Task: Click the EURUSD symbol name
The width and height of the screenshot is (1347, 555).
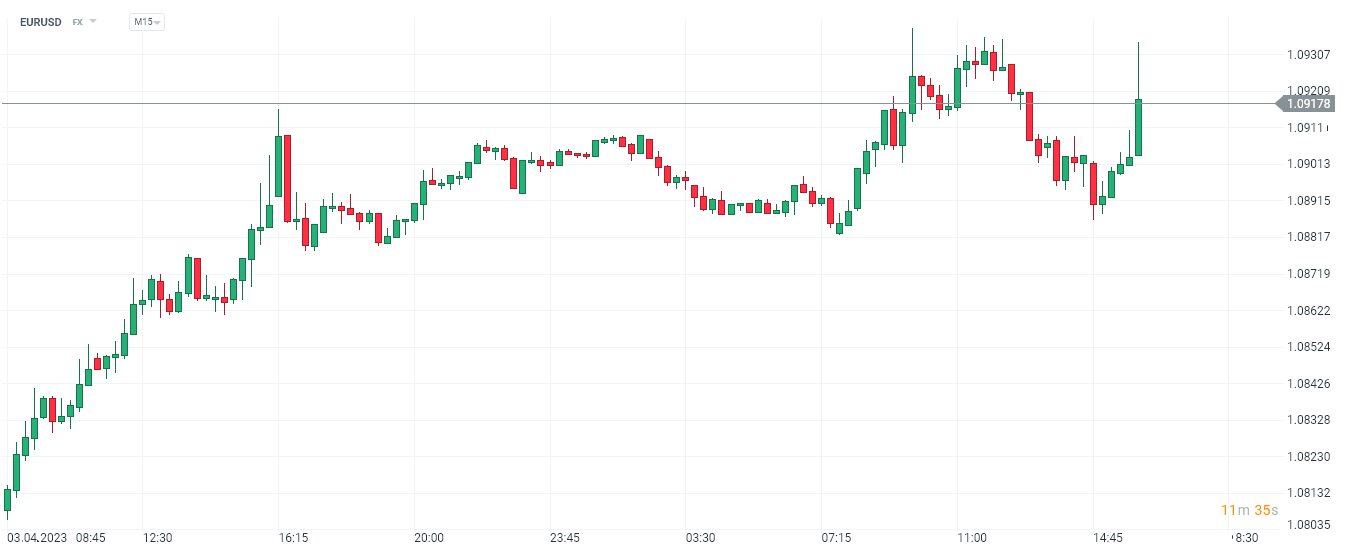Action: pyautogui.click(x=41, y=21)
